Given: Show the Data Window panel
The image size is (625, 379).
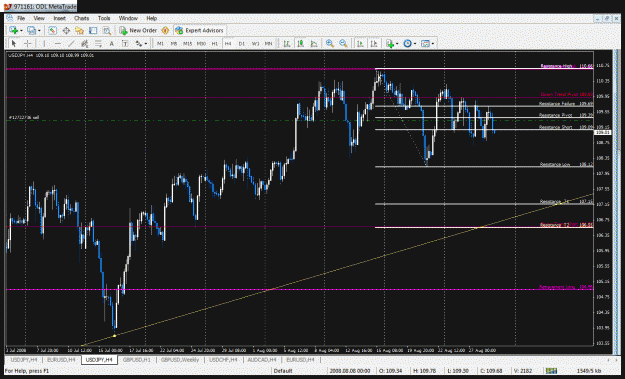Looking at the screenshot, I should [x=66, y=30].
